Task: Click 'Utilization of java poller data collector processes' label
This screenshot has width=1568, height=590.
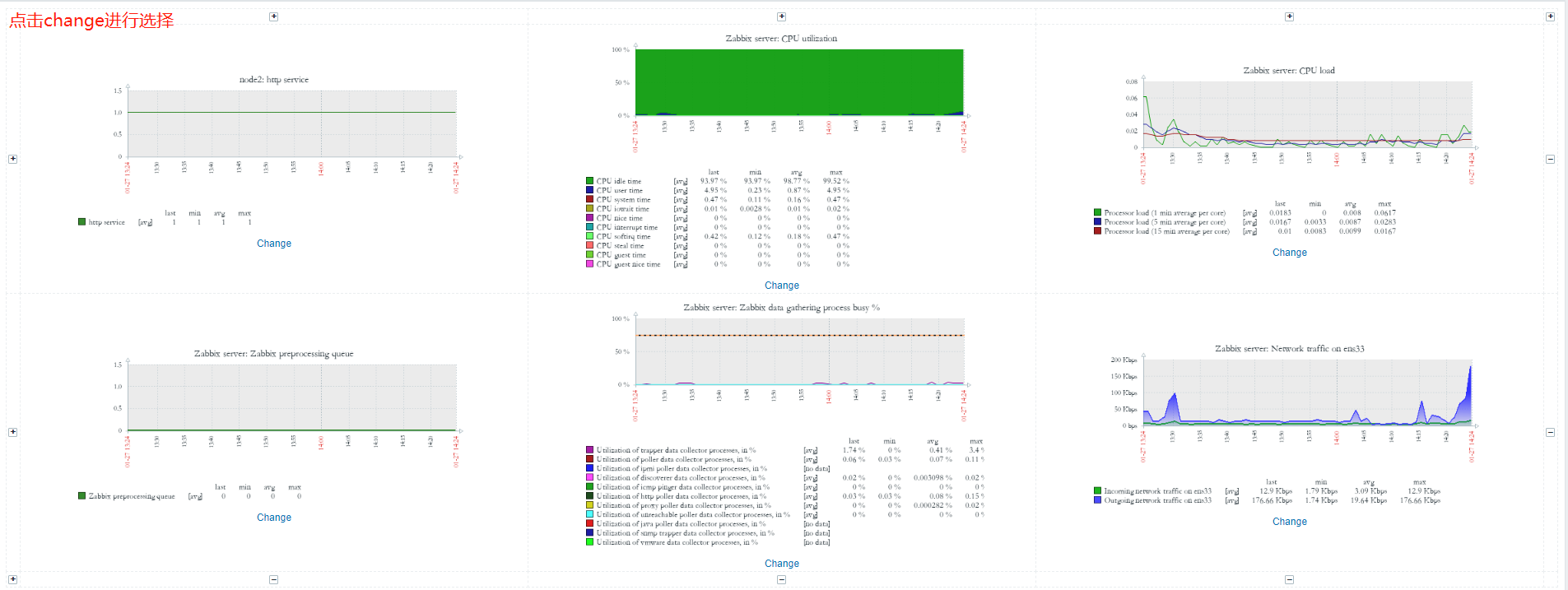Action: (681, 523)
